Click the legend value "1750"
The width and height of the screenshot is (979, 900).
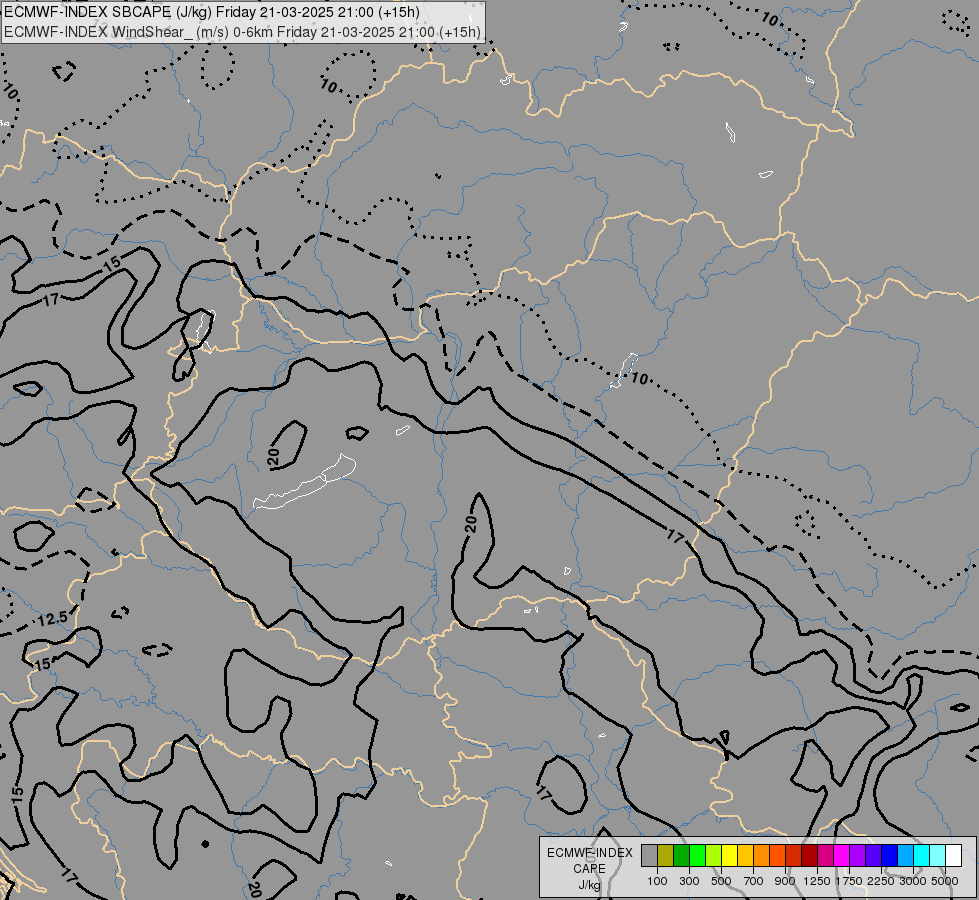(x=849, y=881)
